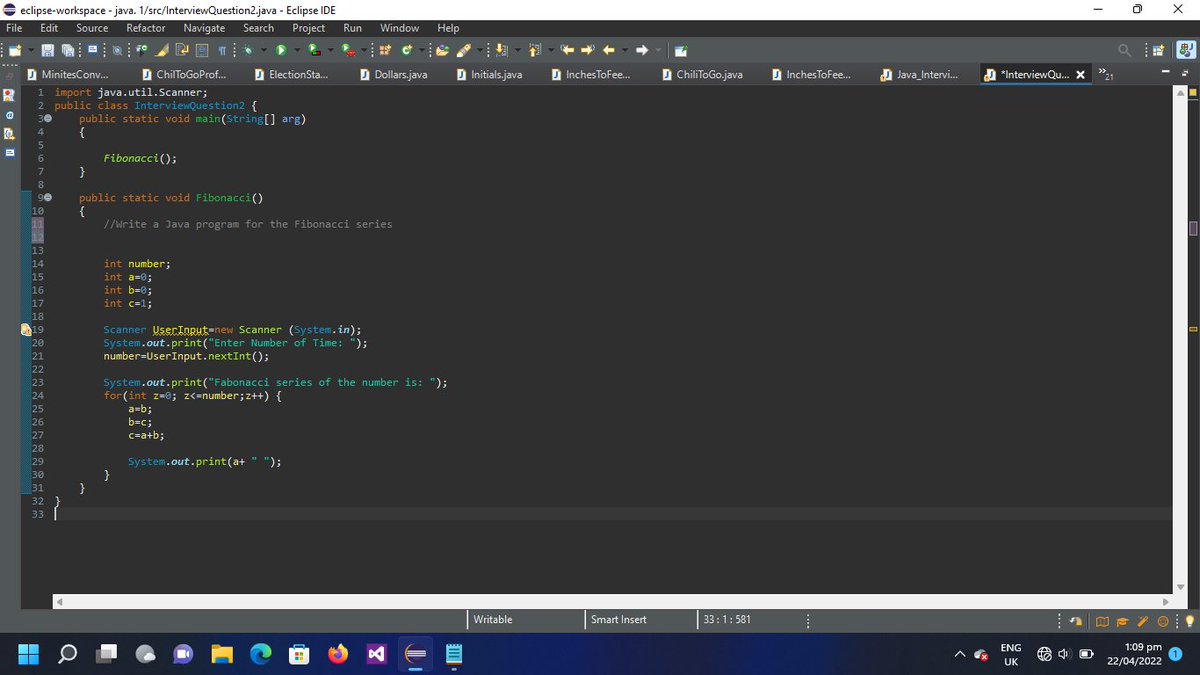Viewport: 1200px width, 675px height.
Task: Open the Next Annotation dropdown arrow
Action: click(517, 50)
